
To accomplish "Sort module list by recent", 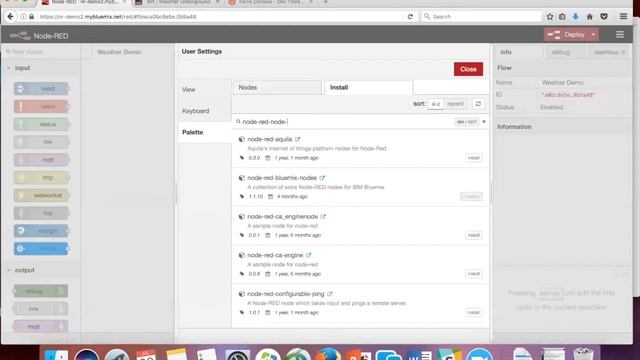I will coord(455,104).
